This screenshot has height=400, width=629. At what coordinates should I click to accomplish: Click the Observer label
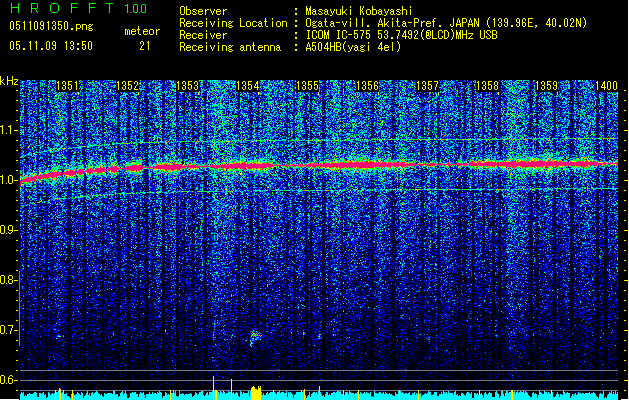pos(203,11)
